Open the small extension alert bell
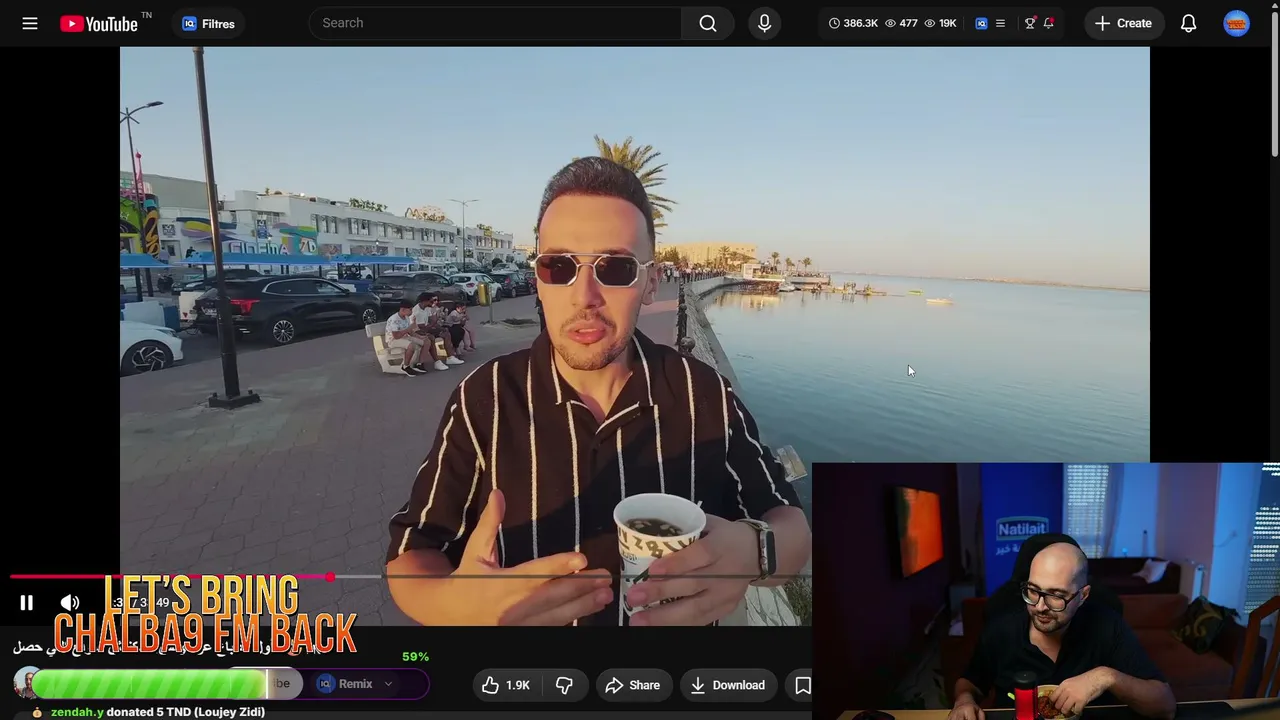The height and width of the screenshot is (720, 1280). click(x=1049, y=23)
